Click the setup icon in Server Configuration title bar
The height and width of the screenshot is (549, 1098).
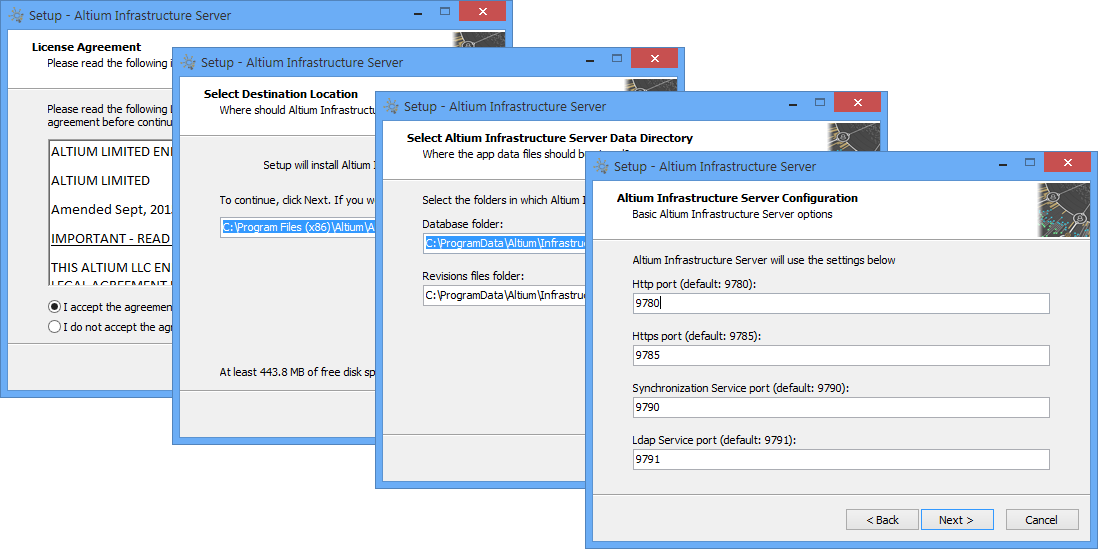click(601, 166)
